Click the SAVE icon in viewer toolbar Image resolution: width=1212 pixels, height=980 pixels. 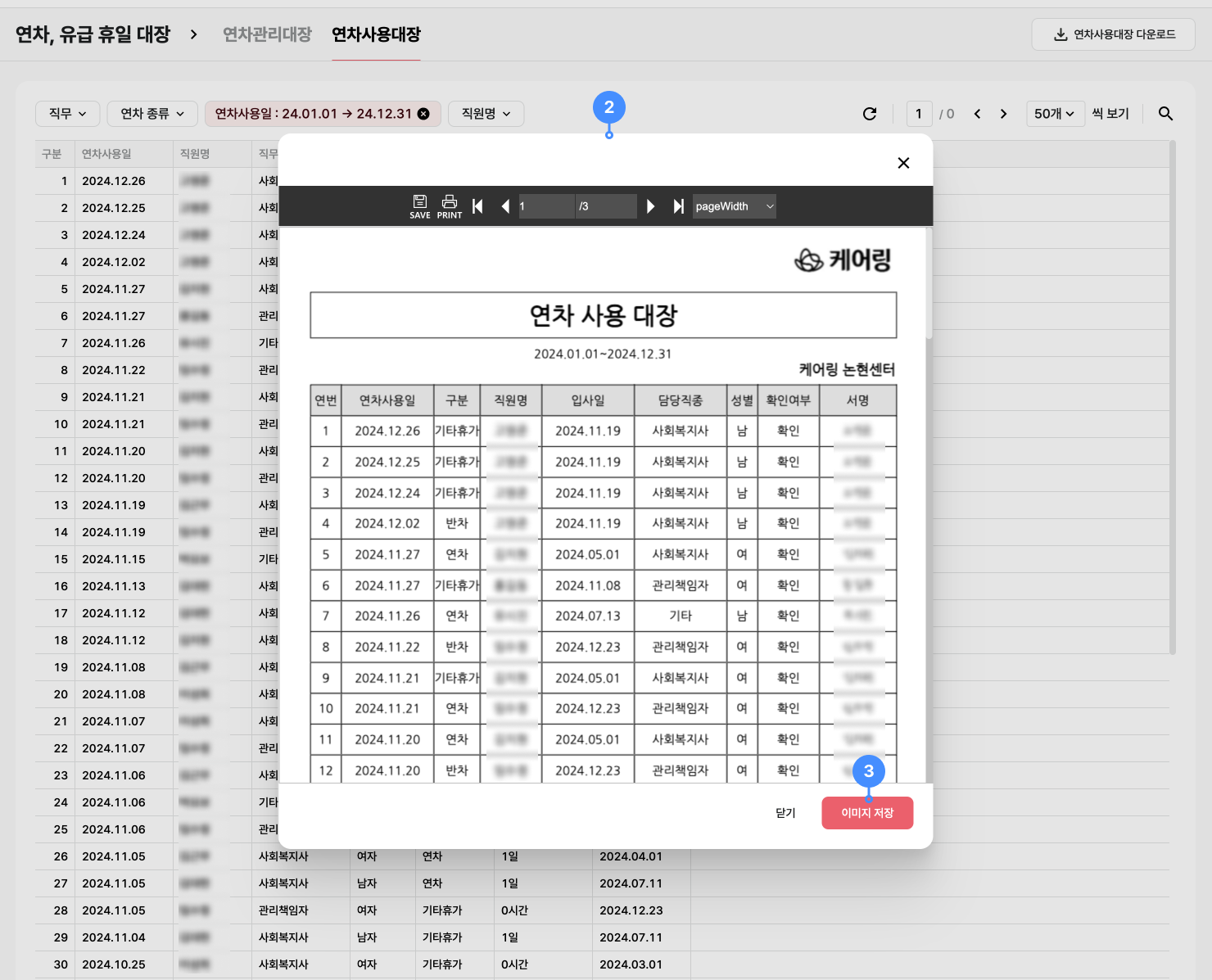click(x=419, y=205)
